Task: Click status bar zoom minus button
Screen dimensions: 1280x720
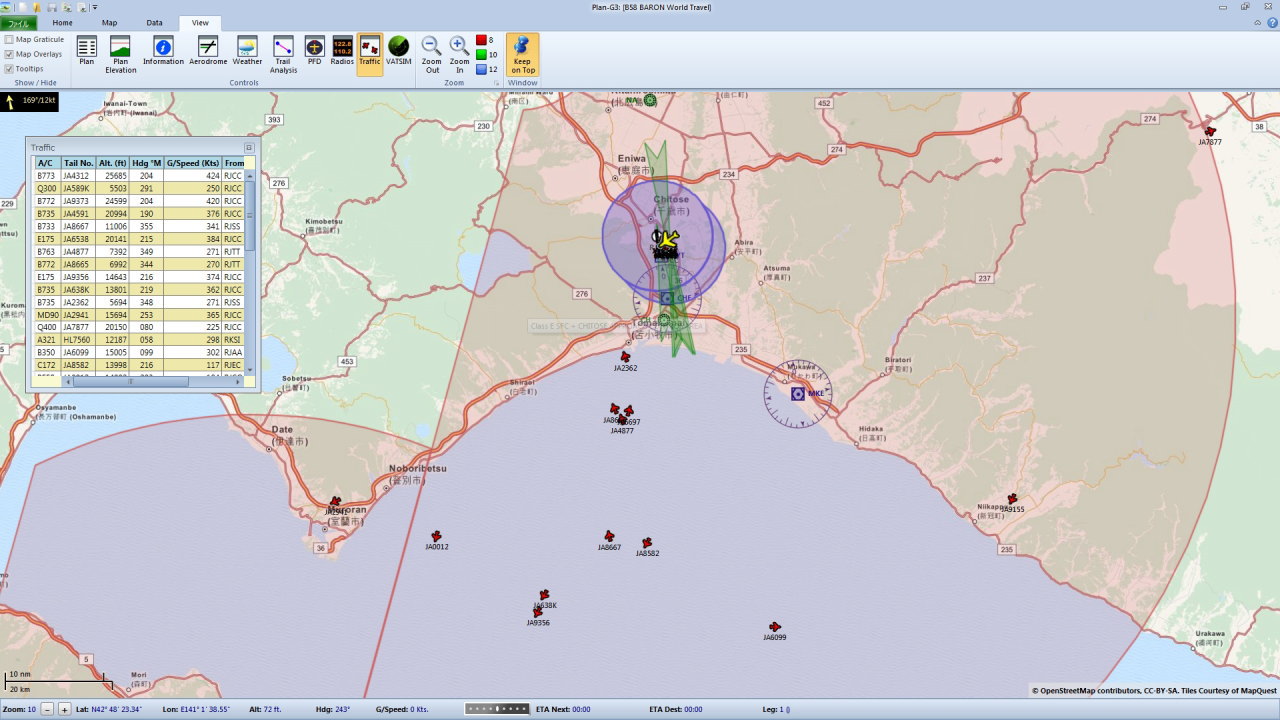Action: (x=47, y=709)
